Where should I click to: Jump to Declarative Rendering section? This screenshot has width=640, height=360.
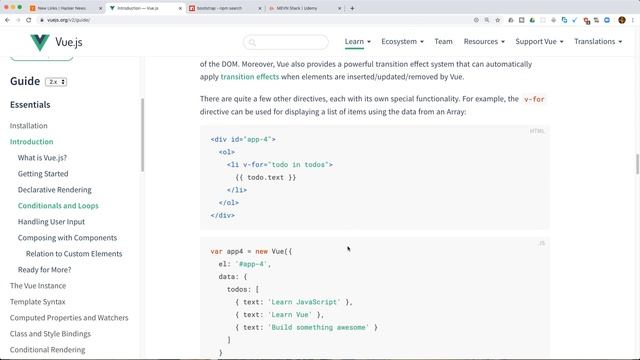coord(54,190)
